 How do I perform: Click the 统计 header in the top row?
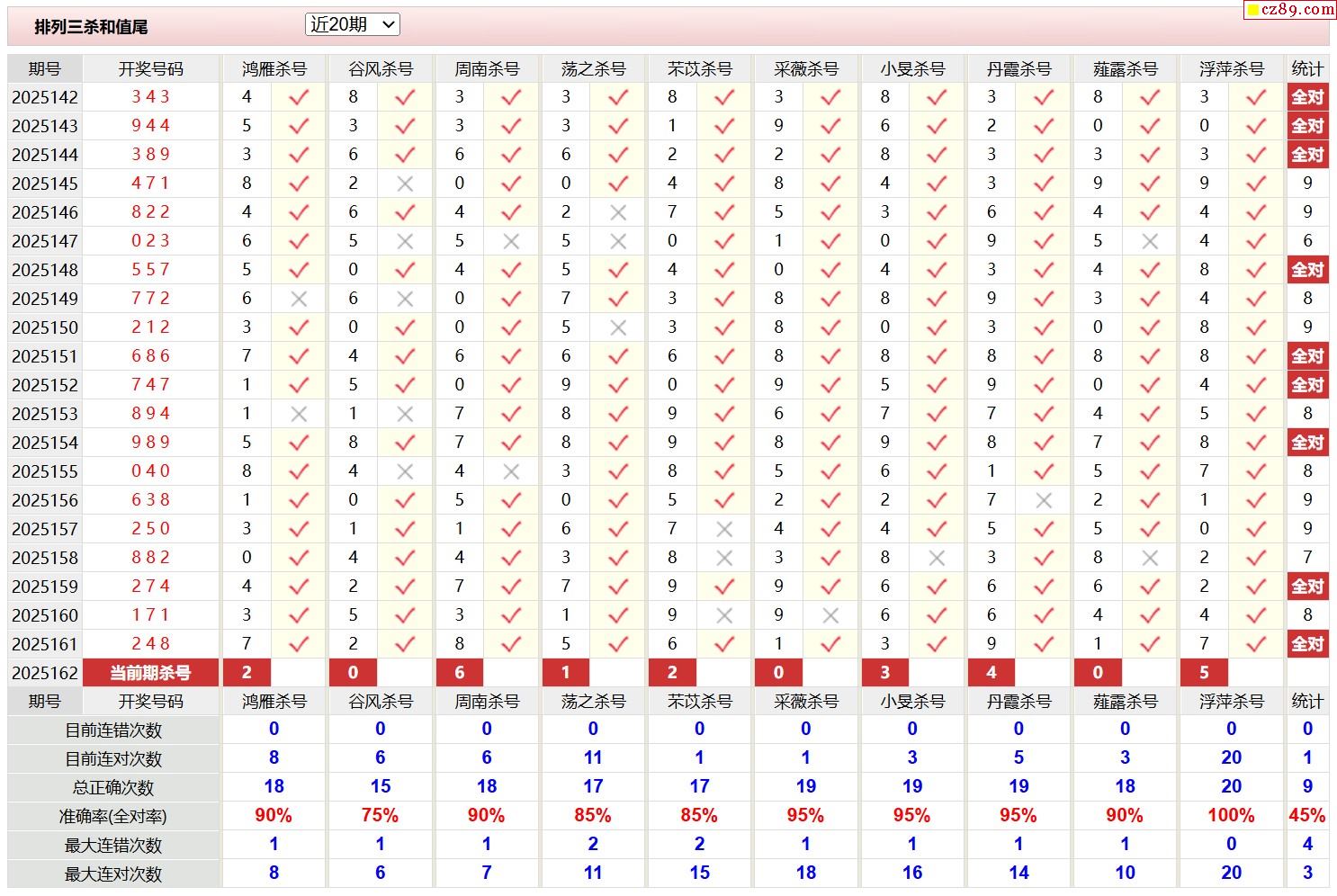point(1307,69)
